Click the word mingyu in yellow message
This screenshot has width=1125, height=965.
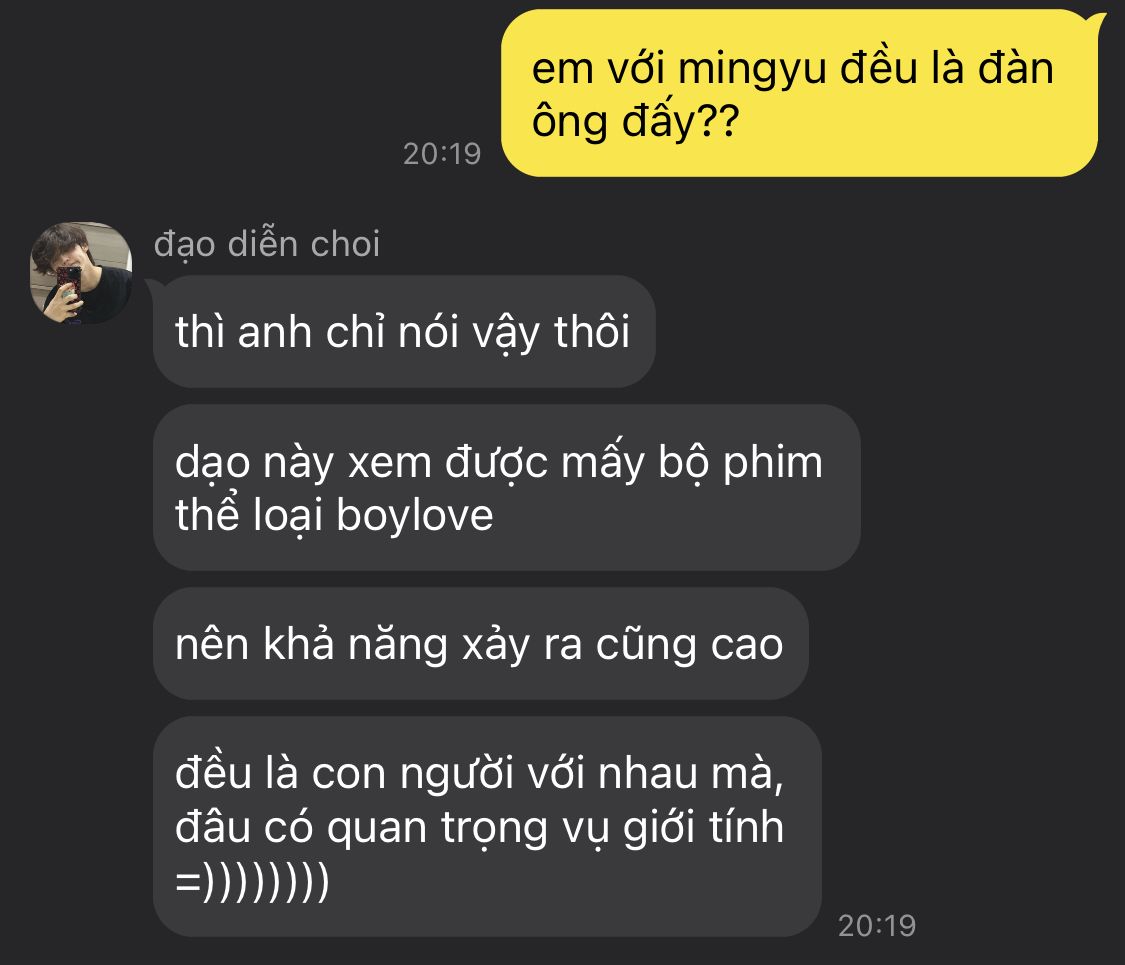752,69
